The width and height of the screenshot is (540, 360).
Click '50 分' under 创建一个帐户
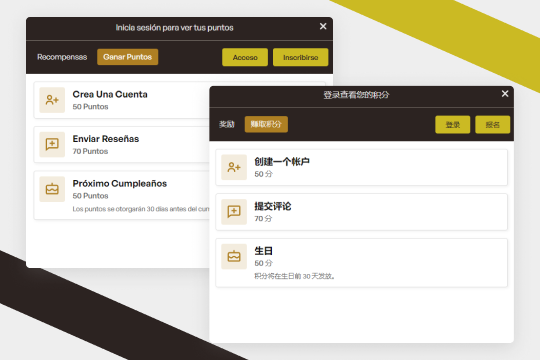(x=263, y=174)
